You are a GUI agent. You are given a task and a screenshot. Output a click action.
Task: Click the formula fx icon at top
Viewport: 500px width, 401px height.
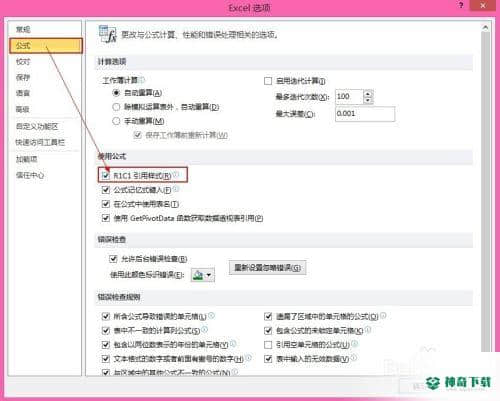tap(107, 34)
